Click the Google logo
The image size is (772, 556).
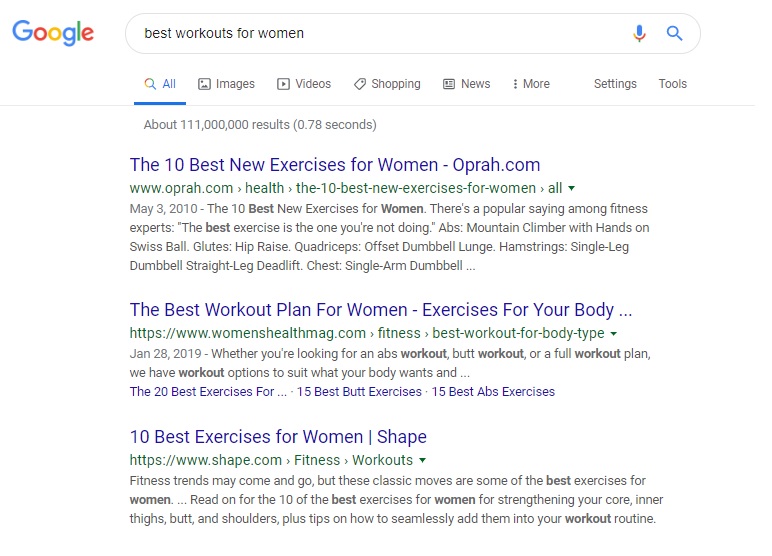[x=53, y=33]
